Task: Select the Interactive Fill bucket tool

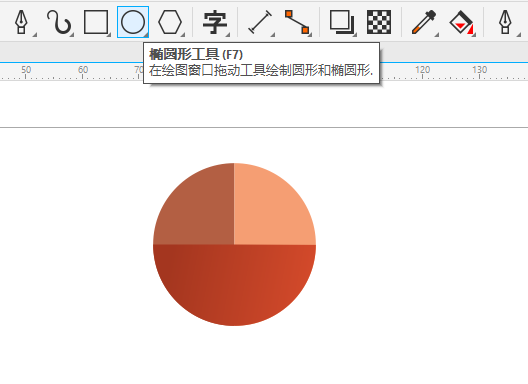Action: pos(461,22)
